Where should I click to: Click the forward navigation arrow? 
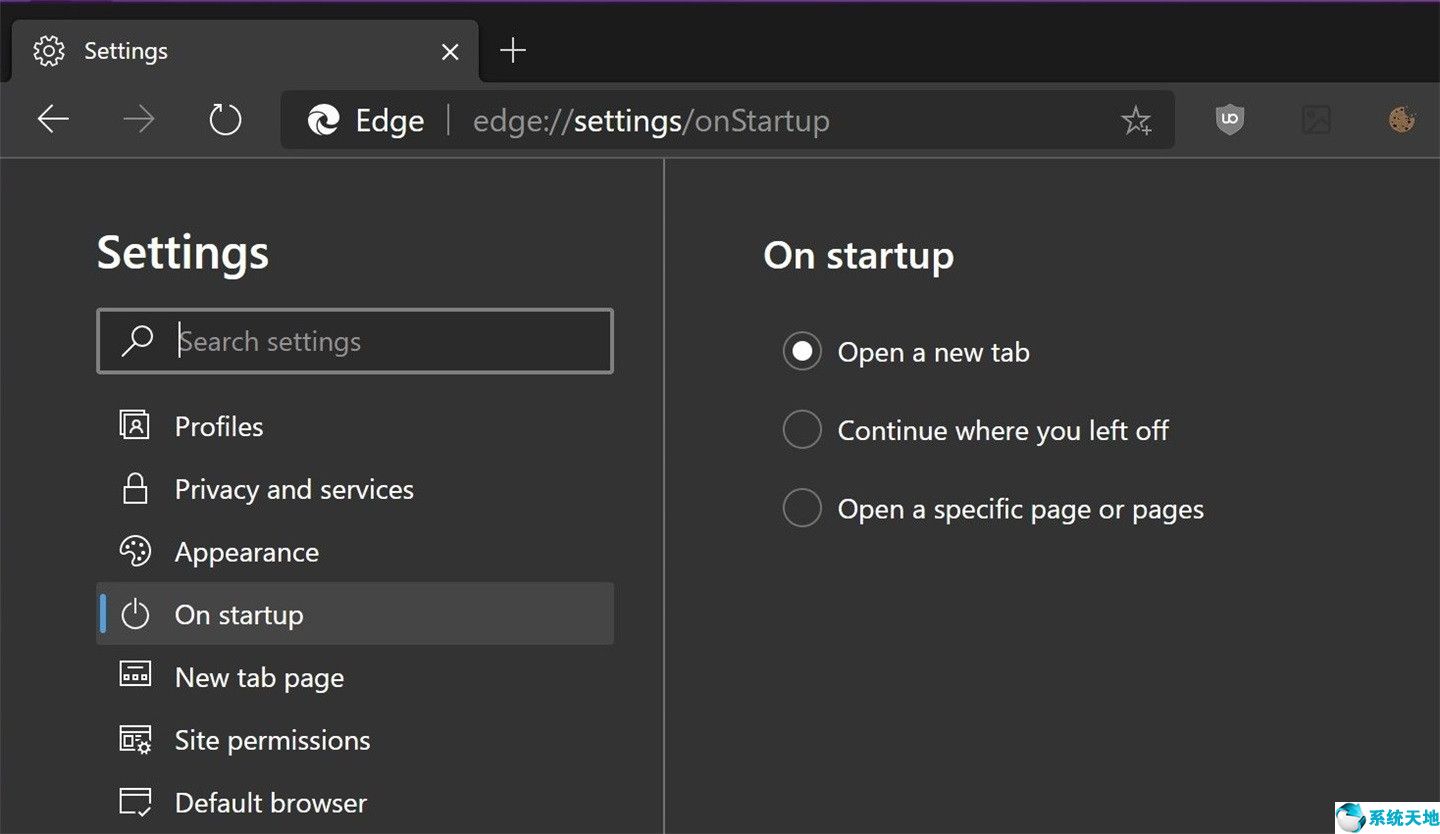tap(139, 121)
